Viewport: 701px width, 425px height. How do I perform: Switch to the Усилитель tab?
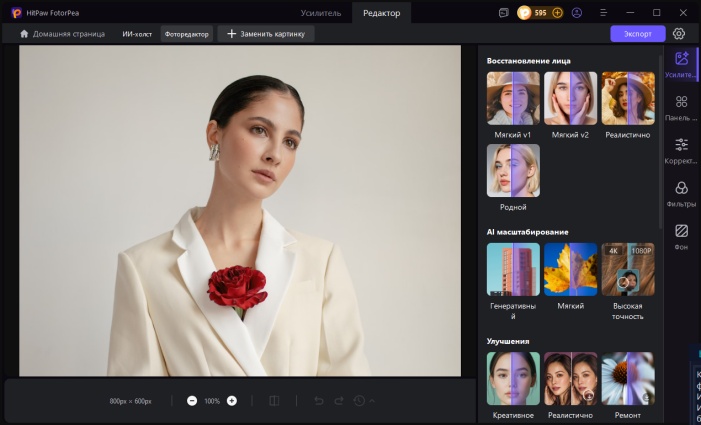tap(320, 13)
